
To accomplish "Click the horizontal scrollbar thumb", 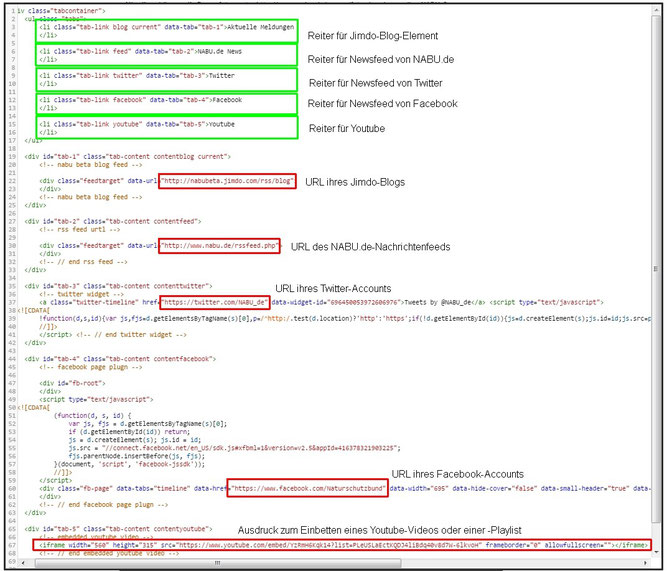I will (x=218, y=562).
